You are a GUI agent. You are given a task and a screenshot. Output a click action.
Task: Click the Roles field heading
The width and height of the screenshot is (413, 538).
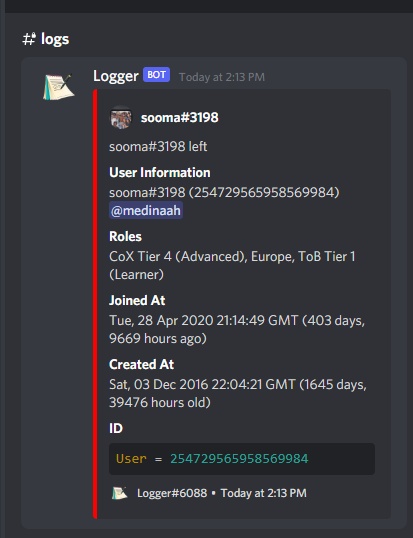tap(125, 236)
